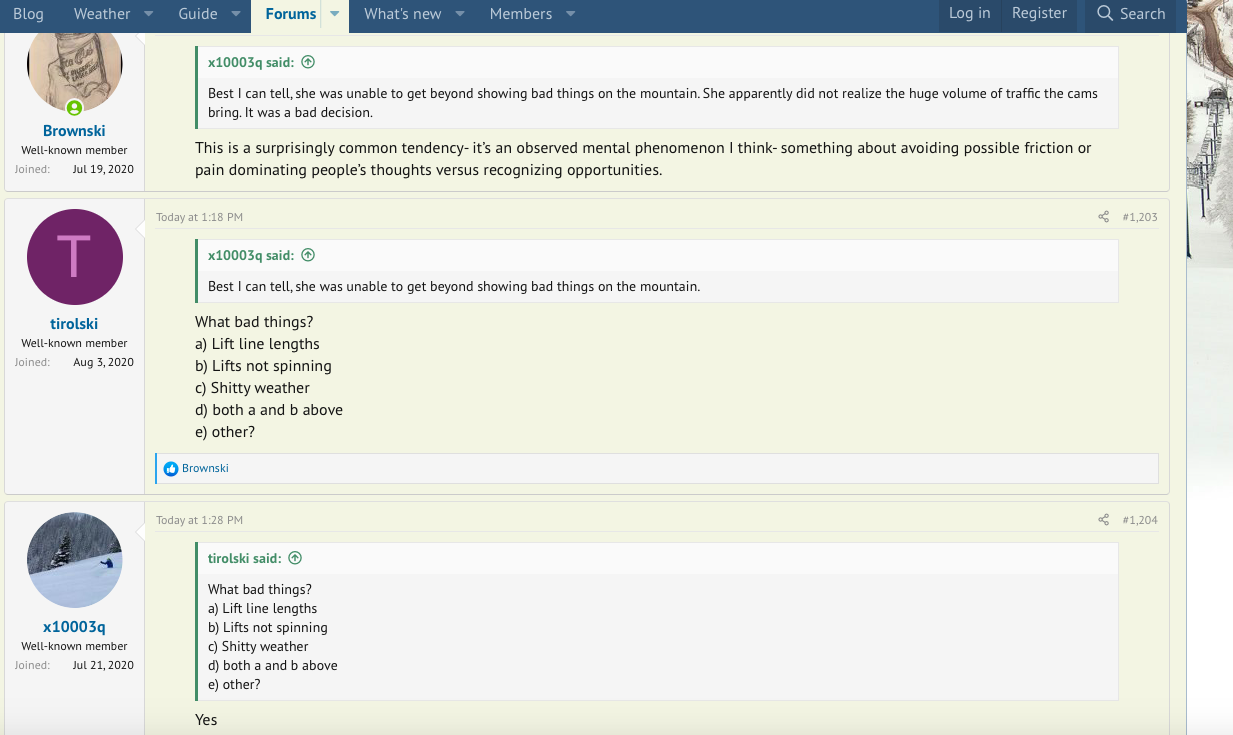
Task: Open x10003q's skiing avatar thumbnail
Action: point(75,560)
